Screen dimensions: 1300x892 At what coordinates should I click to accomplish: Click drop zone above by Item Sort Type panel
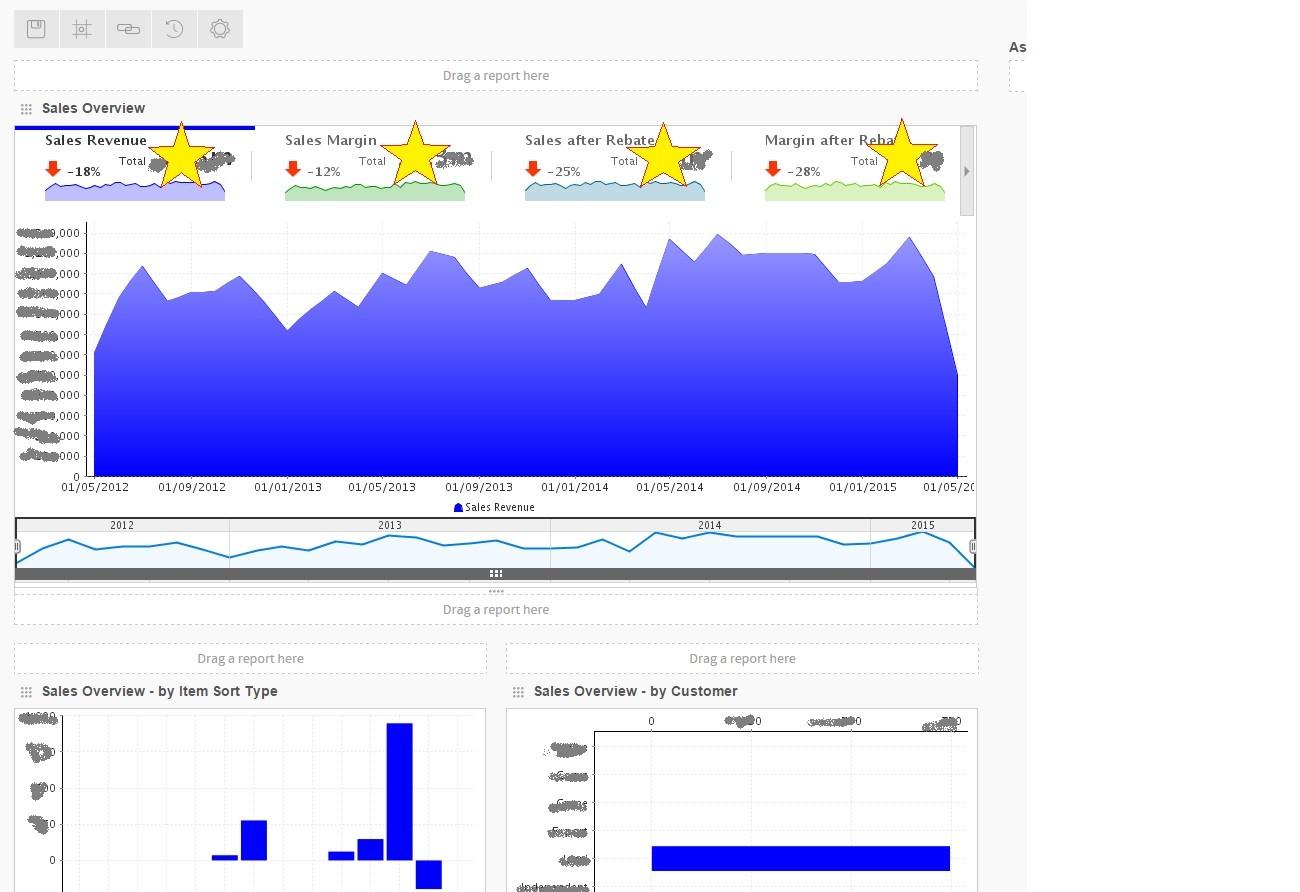250,659
